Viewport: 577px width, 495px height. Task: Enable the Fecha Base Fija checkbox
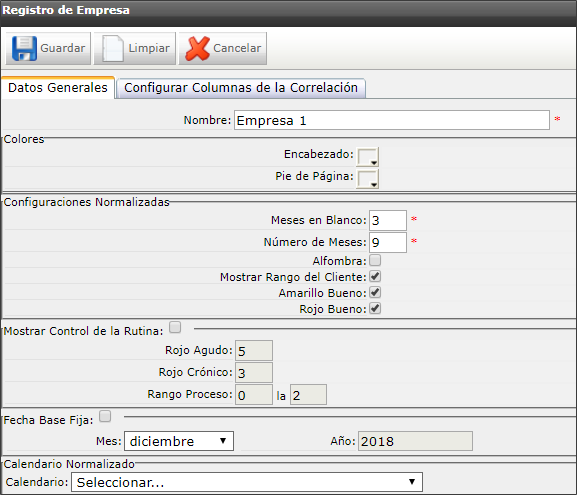[x=105, y=416]
